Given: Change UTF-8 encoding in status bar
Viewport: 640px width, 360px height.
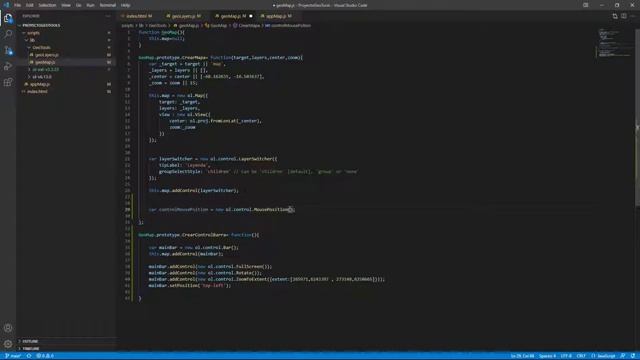Looking at the screenshot, I should coord(566,356).
